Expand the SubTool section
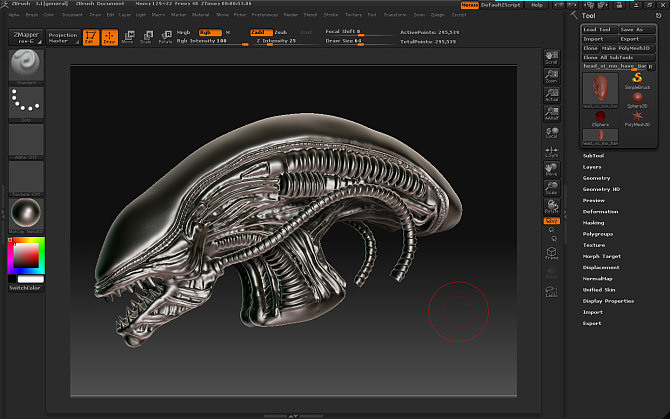Viewport: 670px width, 419px height. click(x=594, y=156)
